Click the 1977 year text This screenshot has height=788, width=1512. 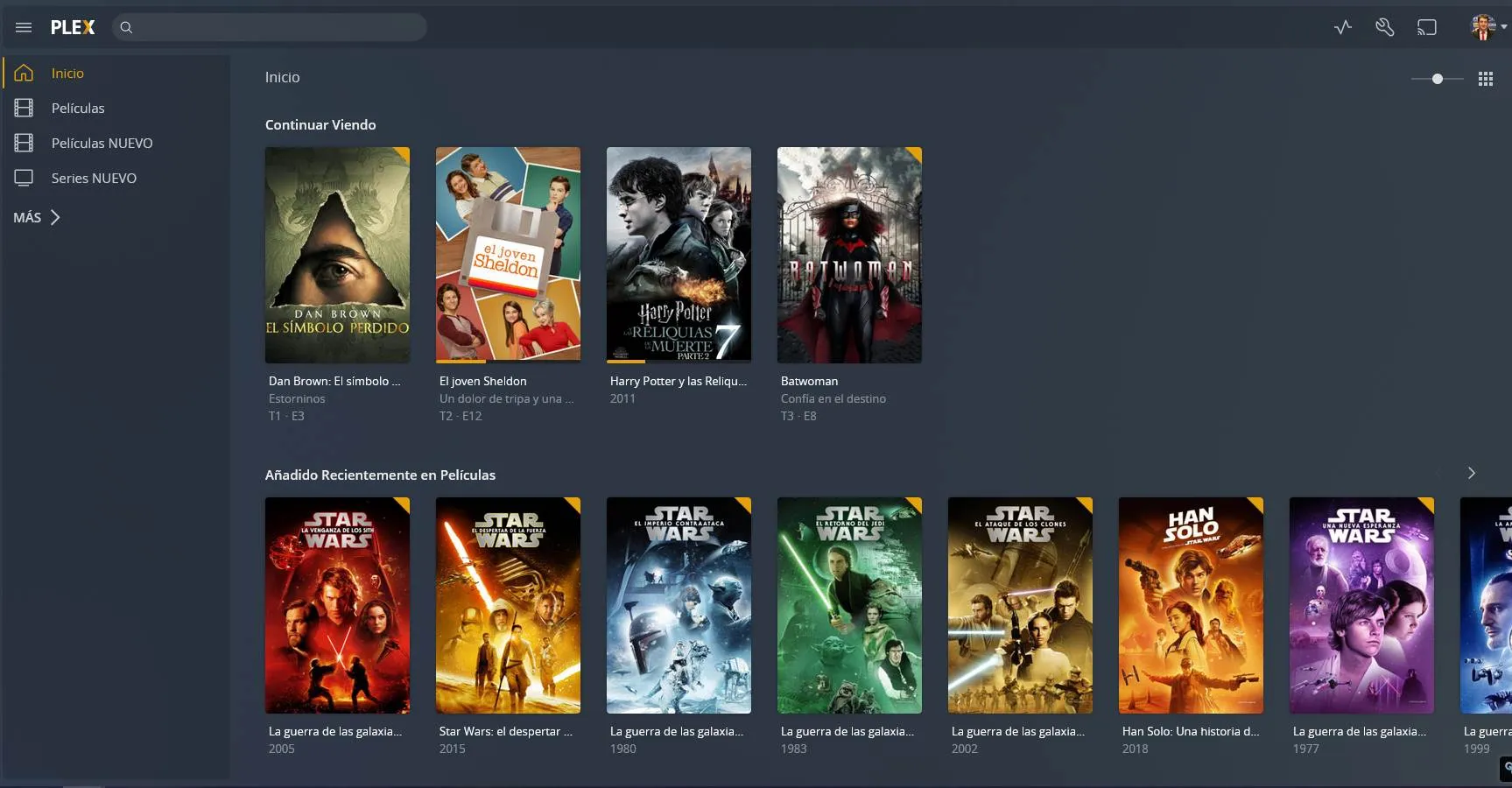click(1306, 749)
